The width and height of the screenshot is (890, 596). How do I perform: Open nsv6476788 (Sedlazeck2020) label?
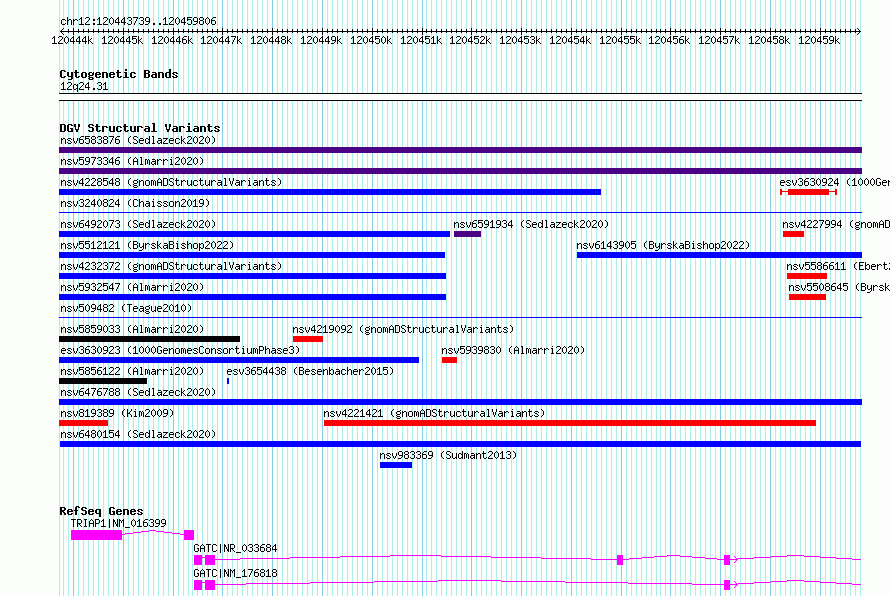point(138,392)
